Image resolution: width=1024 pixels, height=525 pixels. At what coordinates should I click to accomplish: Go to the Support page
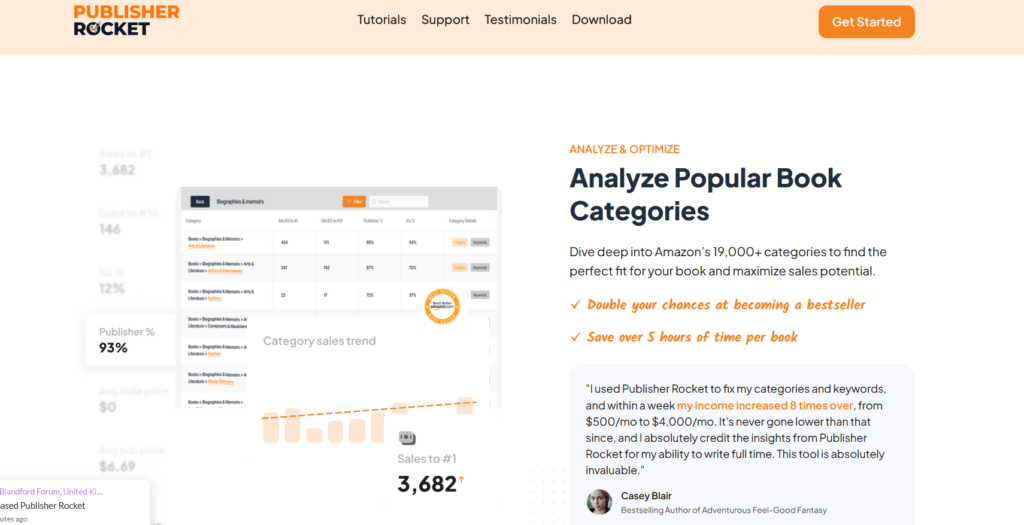[x=445, y=20]
